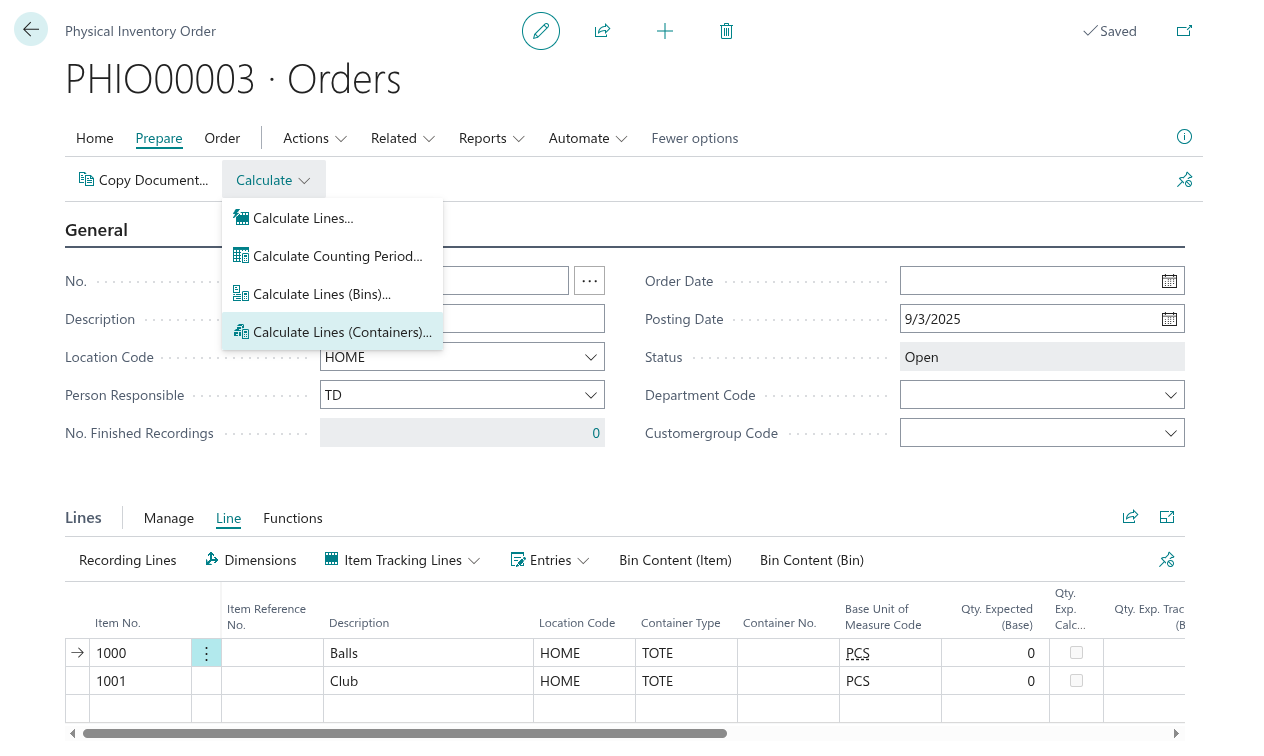Switch to the Home tab
Image resolution: width=1264 pixels, height=756 pixels.
[95, 138]
